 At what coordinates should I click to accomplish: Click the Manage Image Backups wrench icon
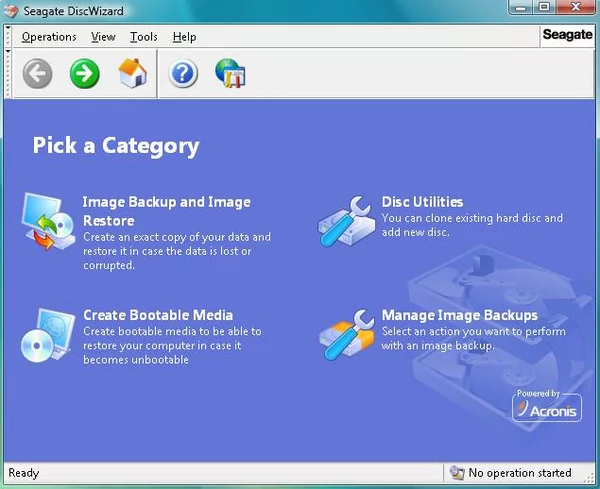tap(347, 334)
